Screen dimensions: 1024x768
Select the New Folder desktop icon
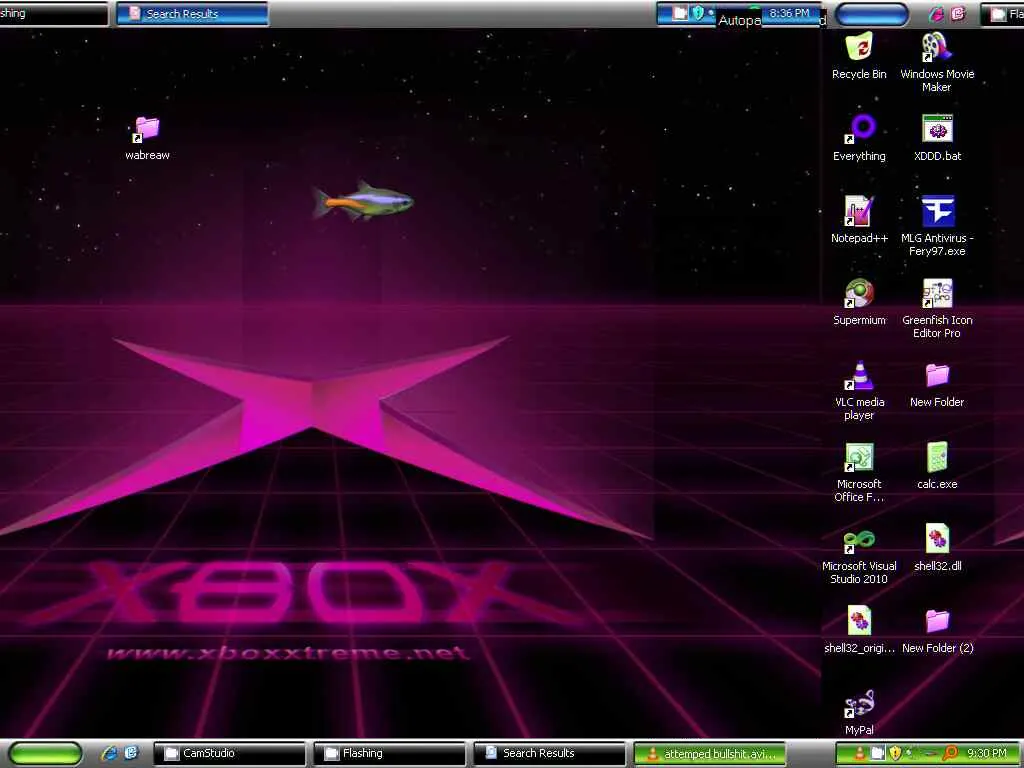click(x=936, y=385)
